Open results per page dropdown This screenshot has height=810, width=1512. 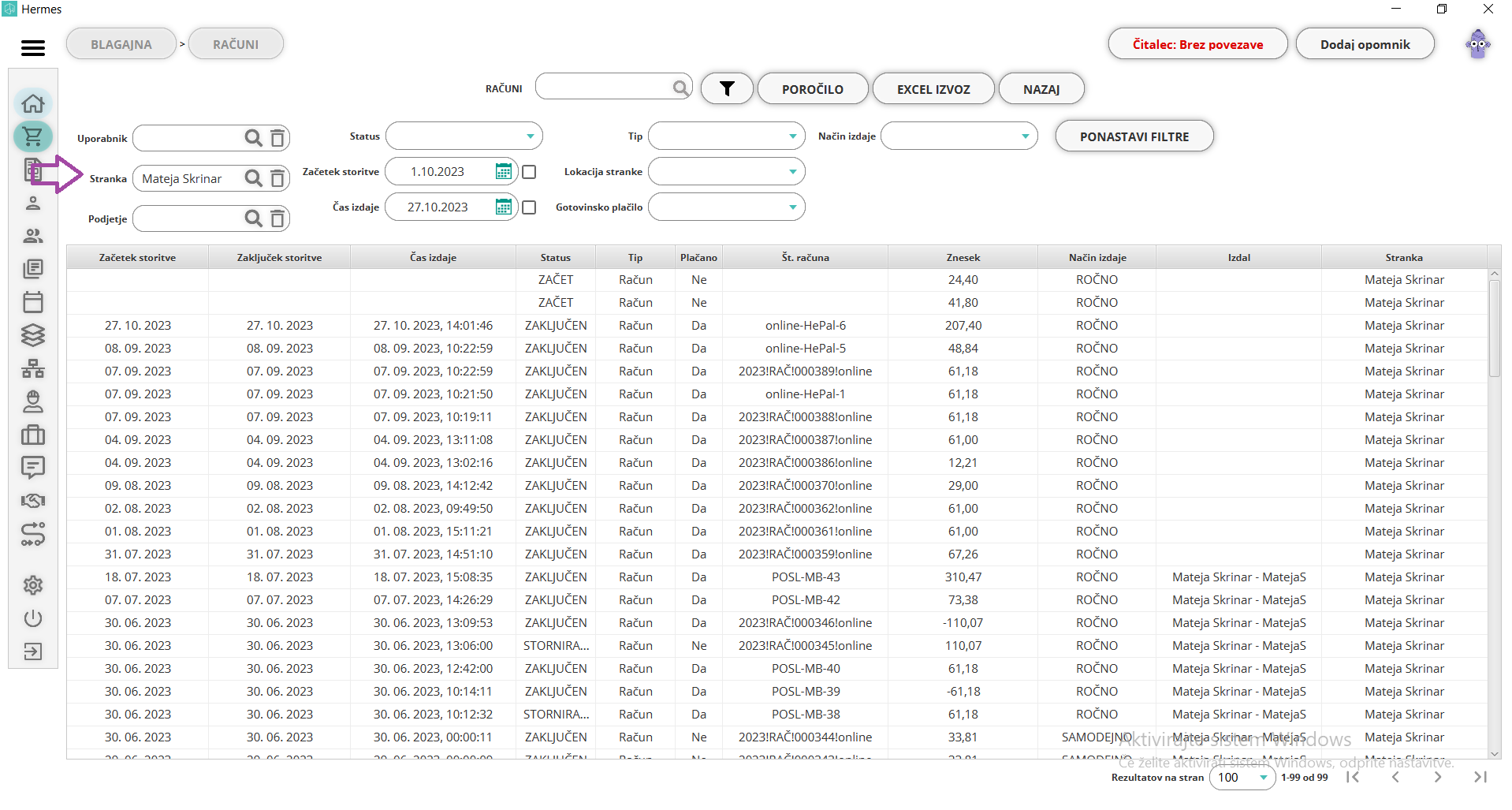coord(1242,777)
